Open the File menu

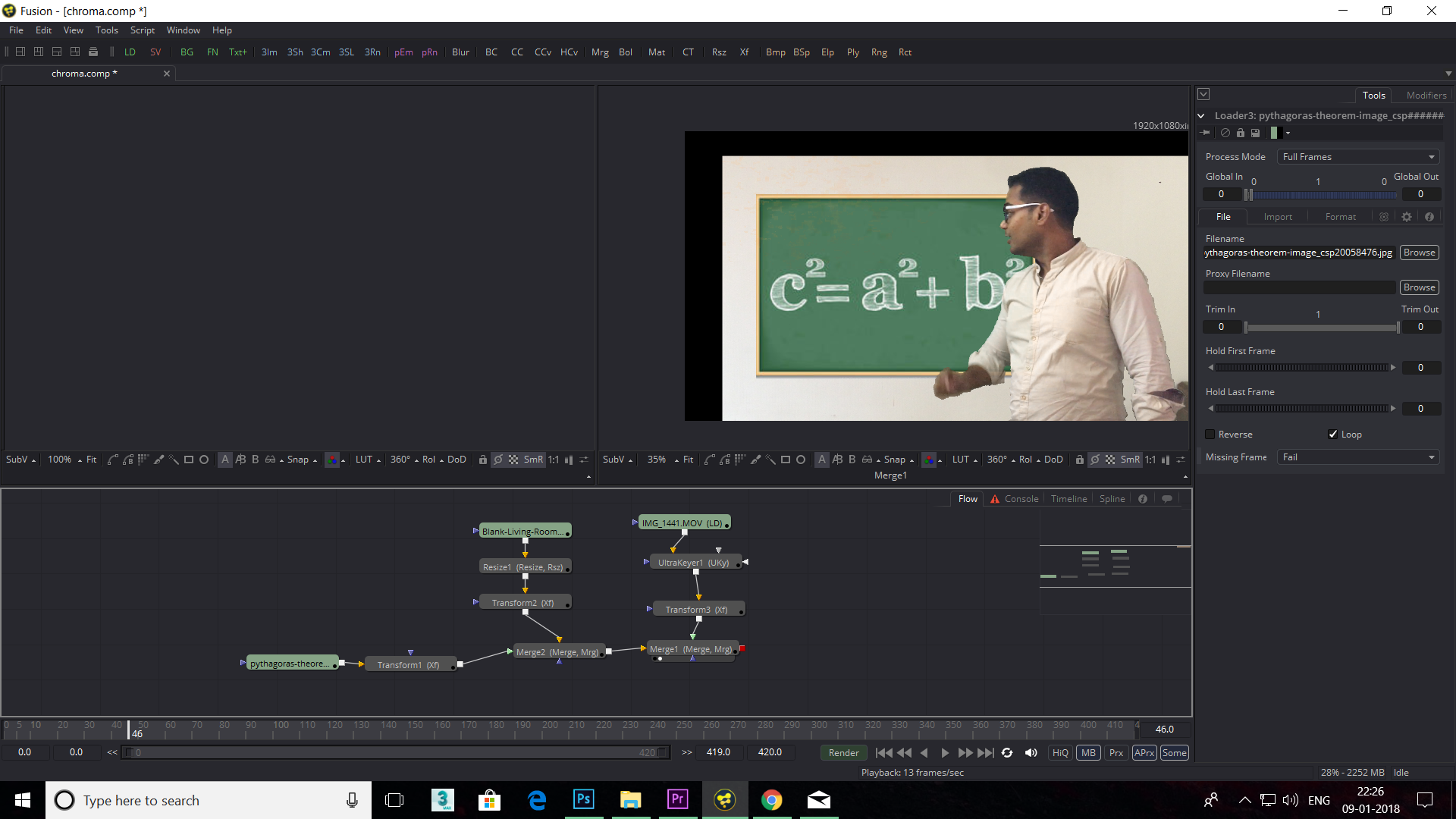click(16, 30)
